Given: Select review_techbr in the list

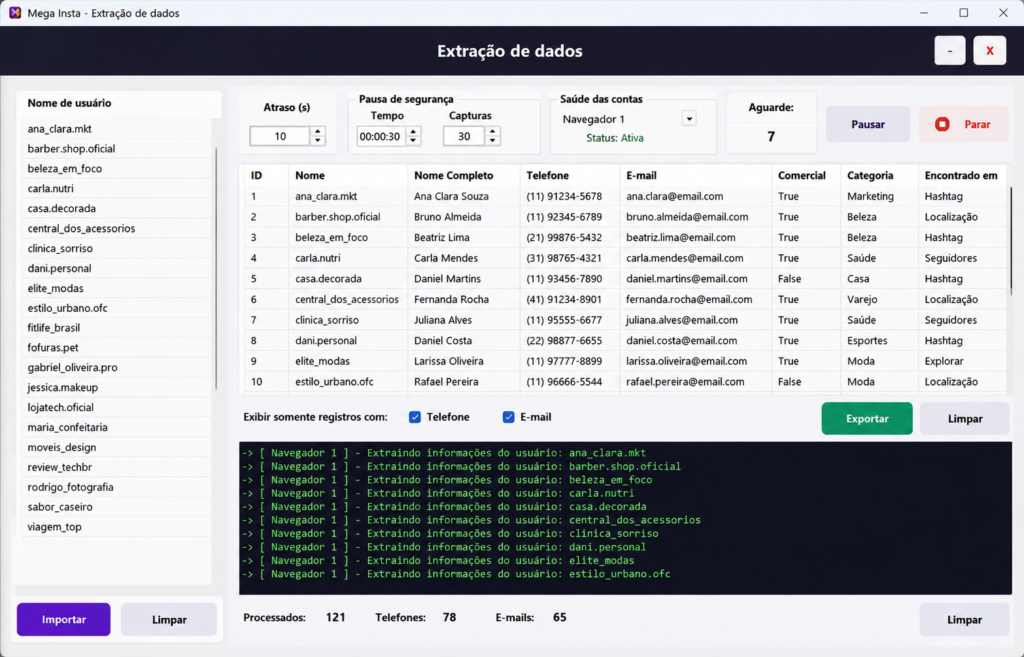Looking at the screenshot, I should [116, 467].
